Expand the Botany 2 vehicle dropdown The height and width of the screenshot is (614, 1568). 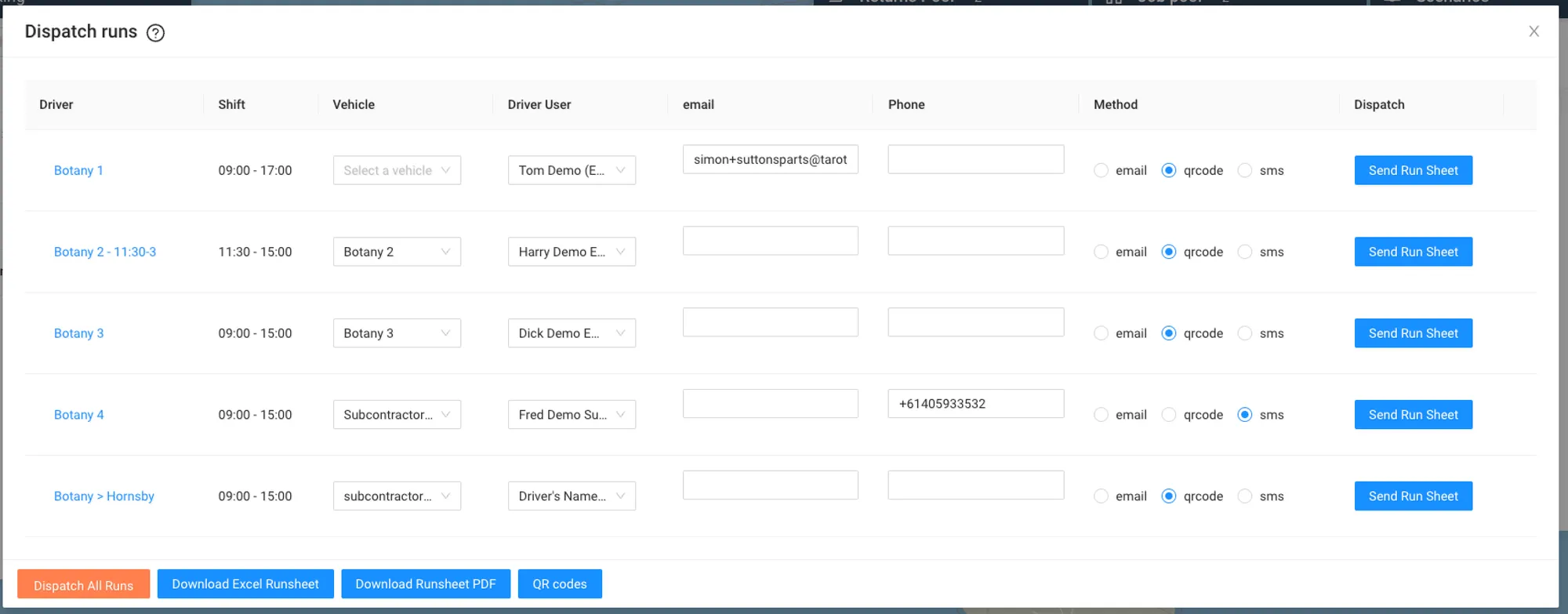click(397, 252)
